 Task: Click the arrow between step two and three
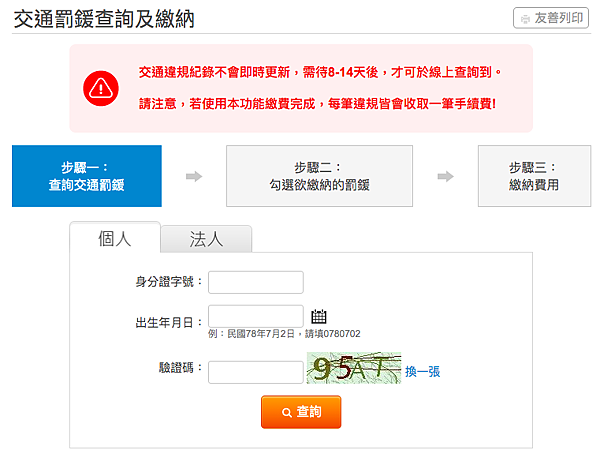[x=445, y=177]
